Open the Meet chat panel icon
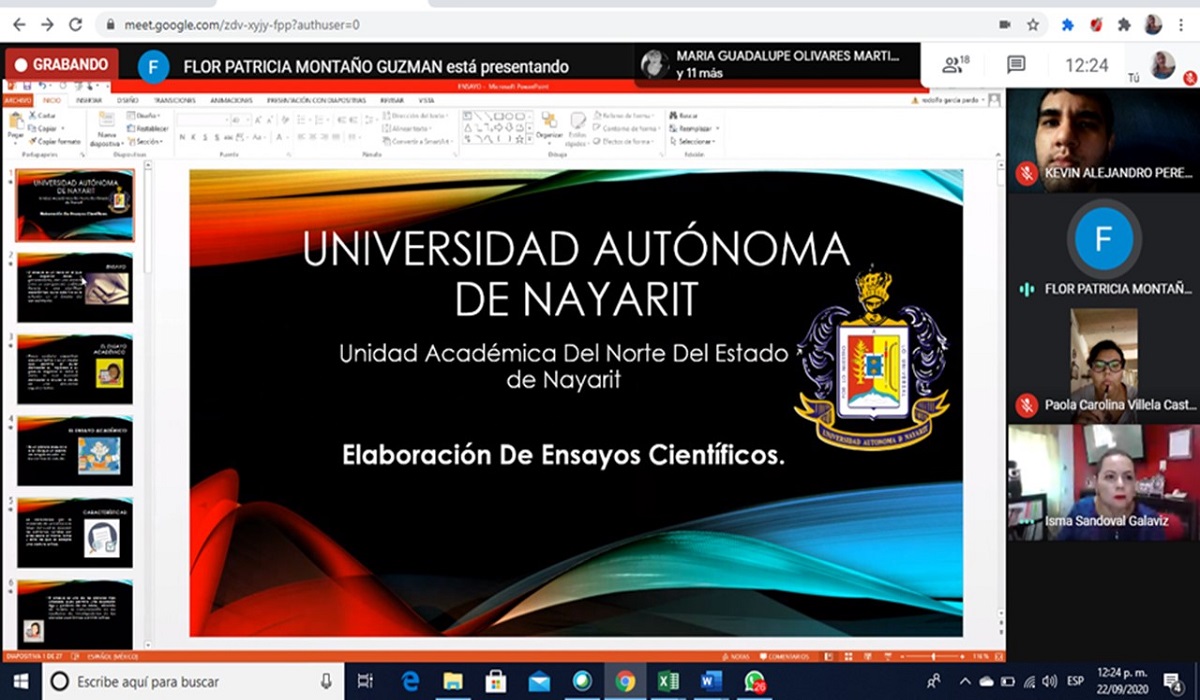The height and width of the screenshot is (700, 1200). [x=1016, y=65]
